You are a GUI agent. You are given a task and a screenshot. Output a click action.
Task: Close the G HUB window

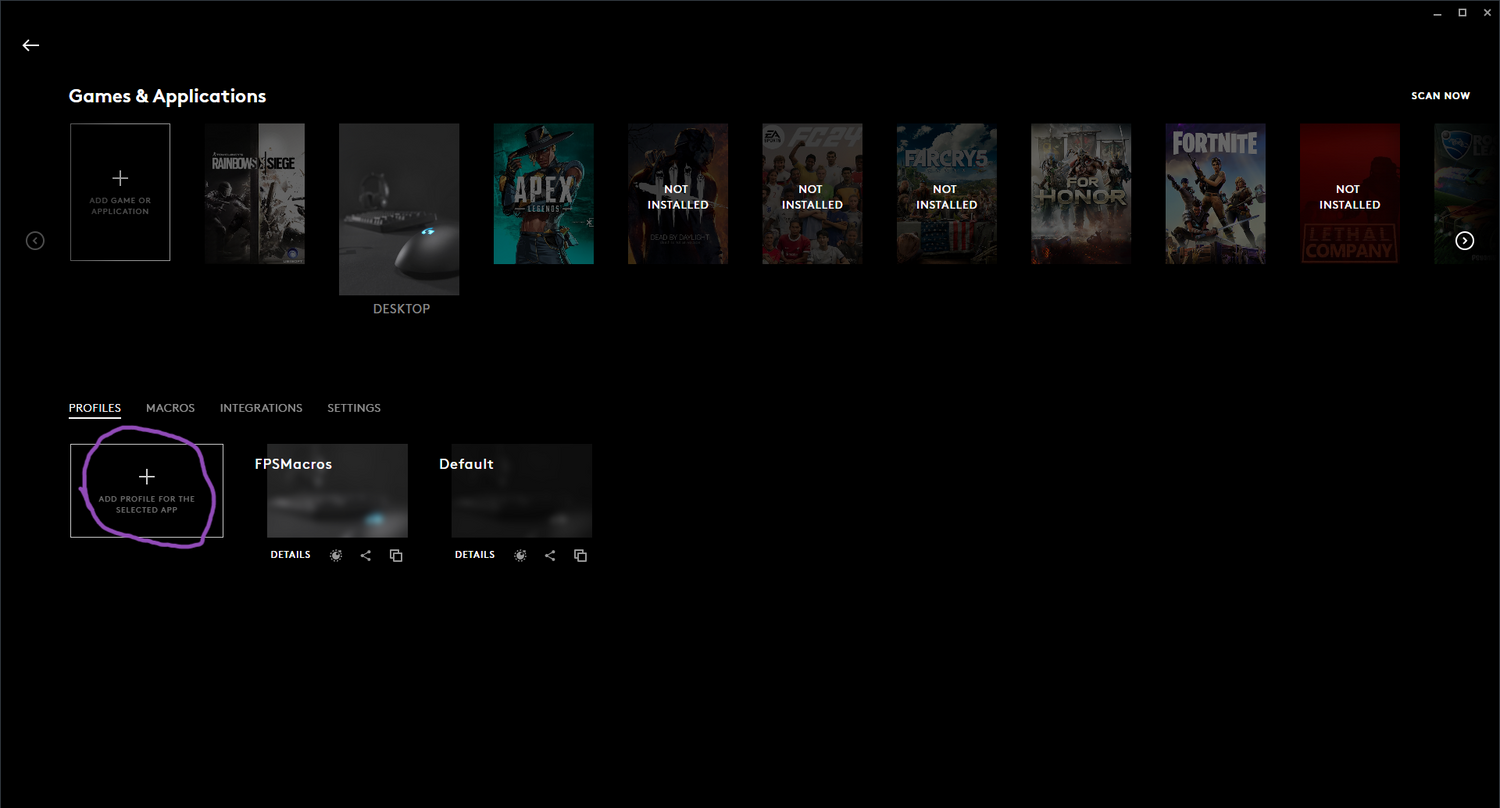[x=1487, y=13]
